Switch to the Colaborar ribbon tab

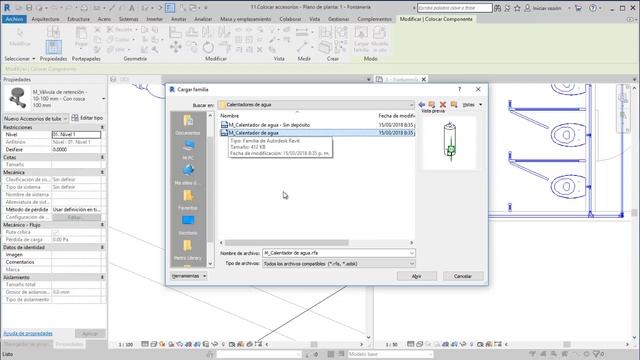(x=290, y=19)
